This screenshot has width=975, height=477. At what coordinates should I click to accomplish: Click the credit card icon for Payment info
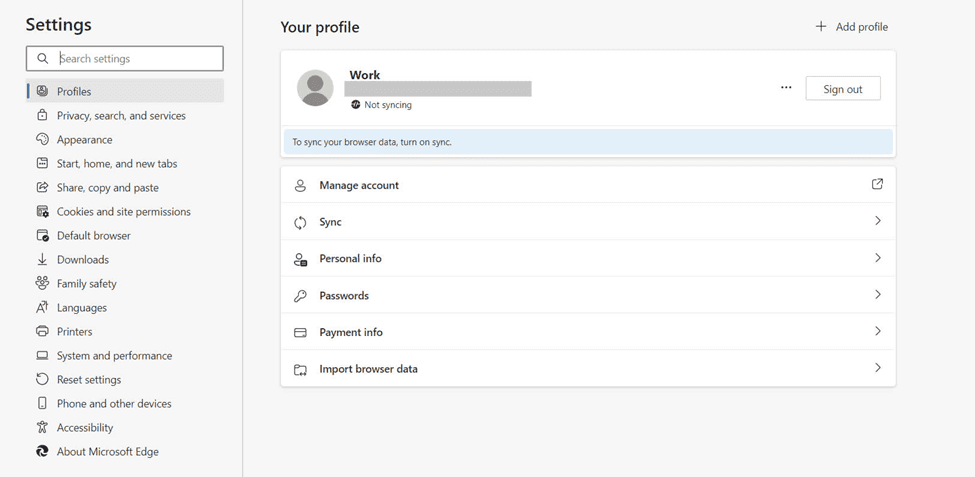tap(300, 333)
